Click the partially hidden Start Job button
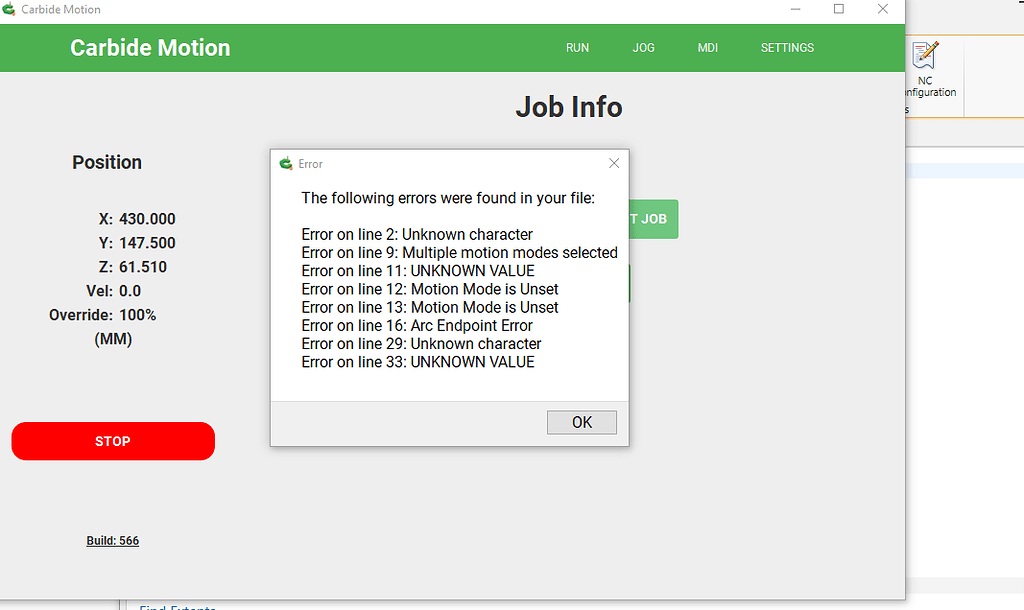 (653, 219)
